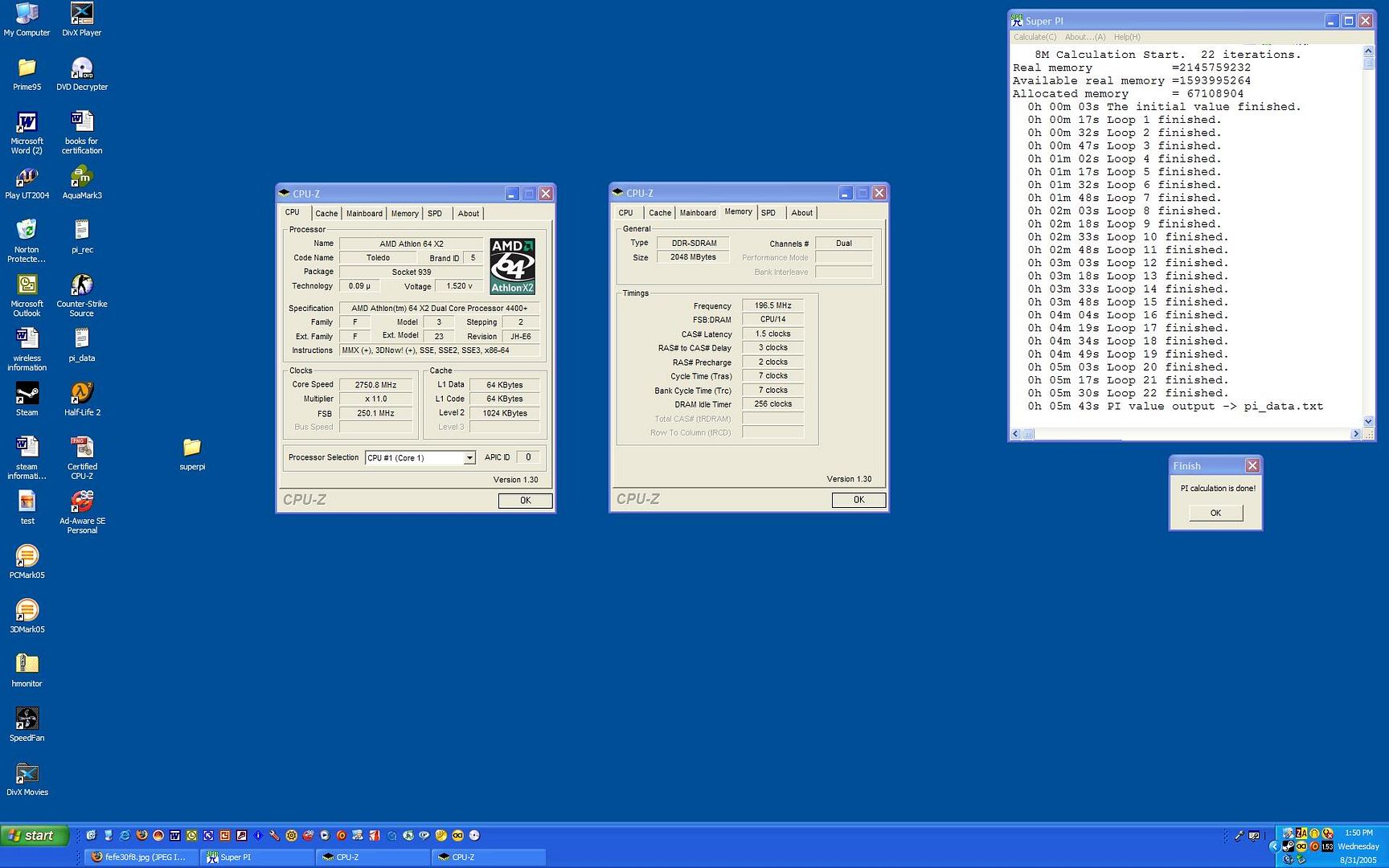Switch to fefe30f8.jpg Firefox taskbar button
This screenshot has width=1389, height=868.
point(142,858)
